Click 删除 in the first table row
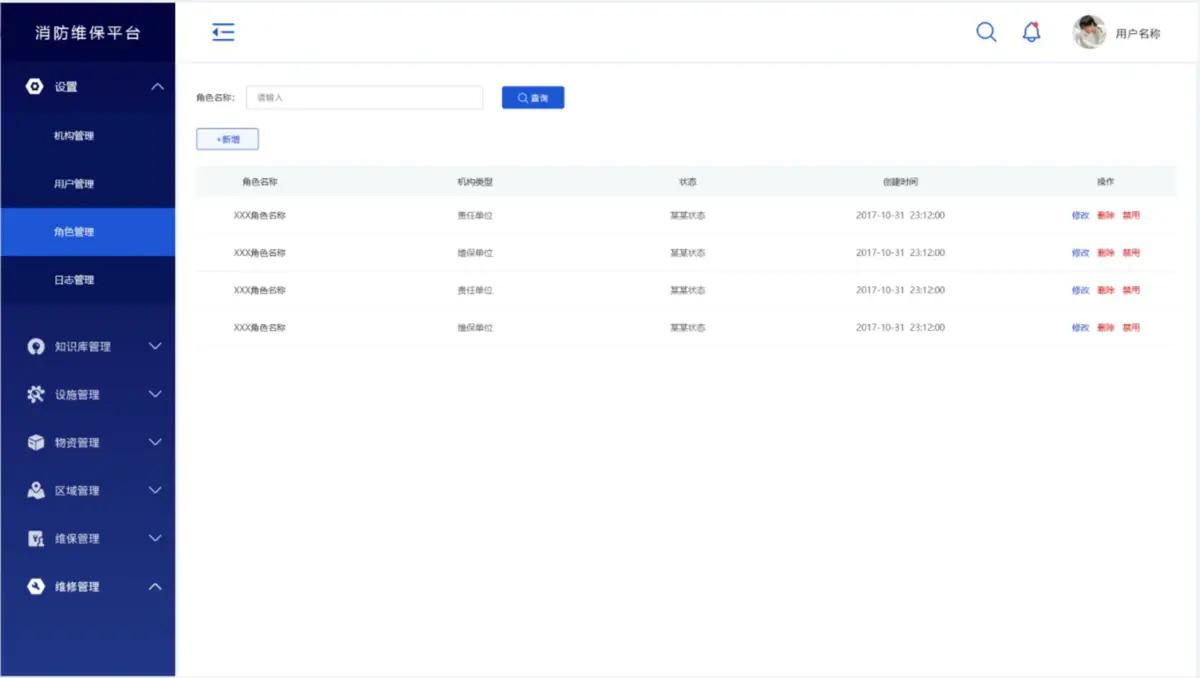 (1105, 215)
